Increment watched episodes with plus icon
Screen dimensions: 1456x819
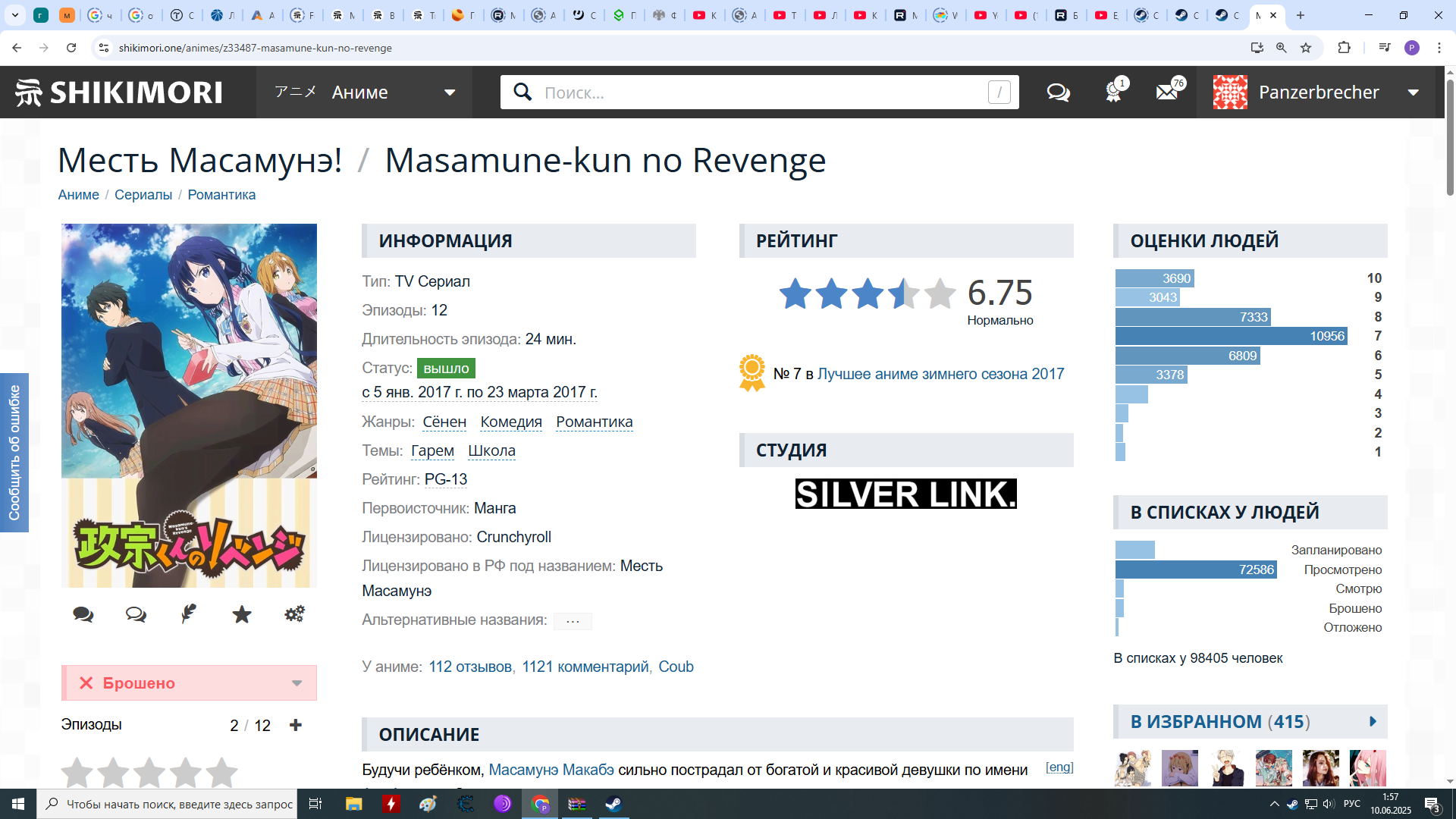296,725
